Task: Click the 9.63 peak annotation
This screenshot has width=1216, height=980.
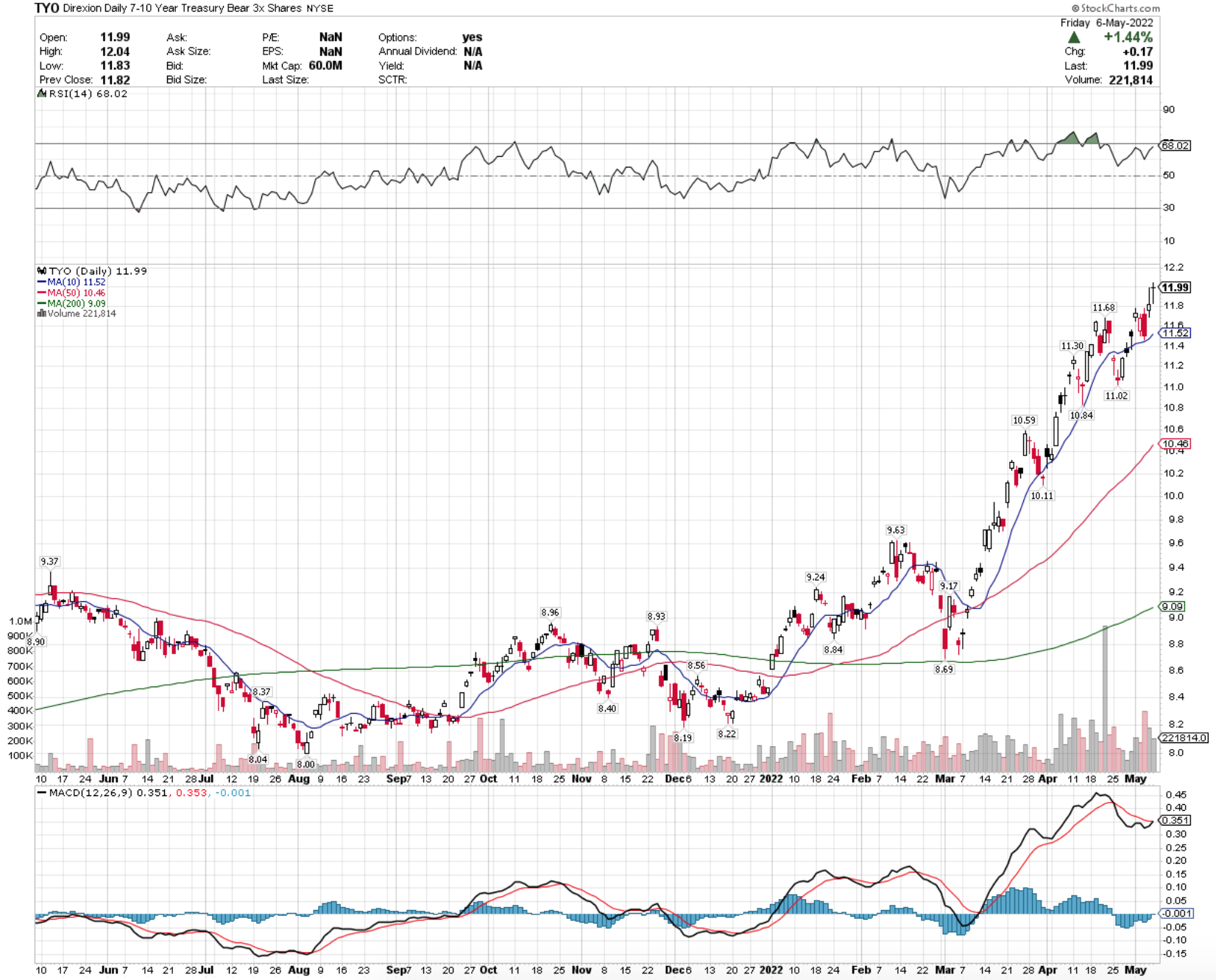Action: click(896, 530)
